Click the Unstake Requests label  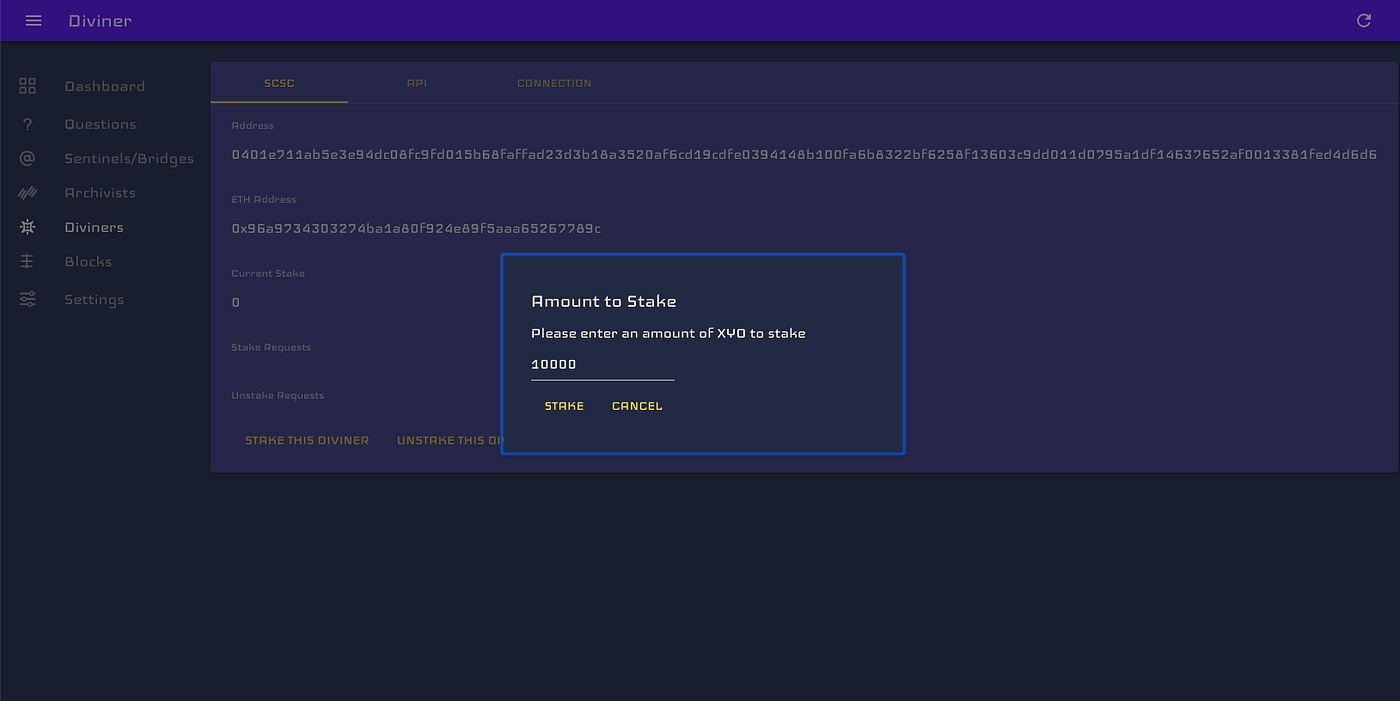(278, 395)
